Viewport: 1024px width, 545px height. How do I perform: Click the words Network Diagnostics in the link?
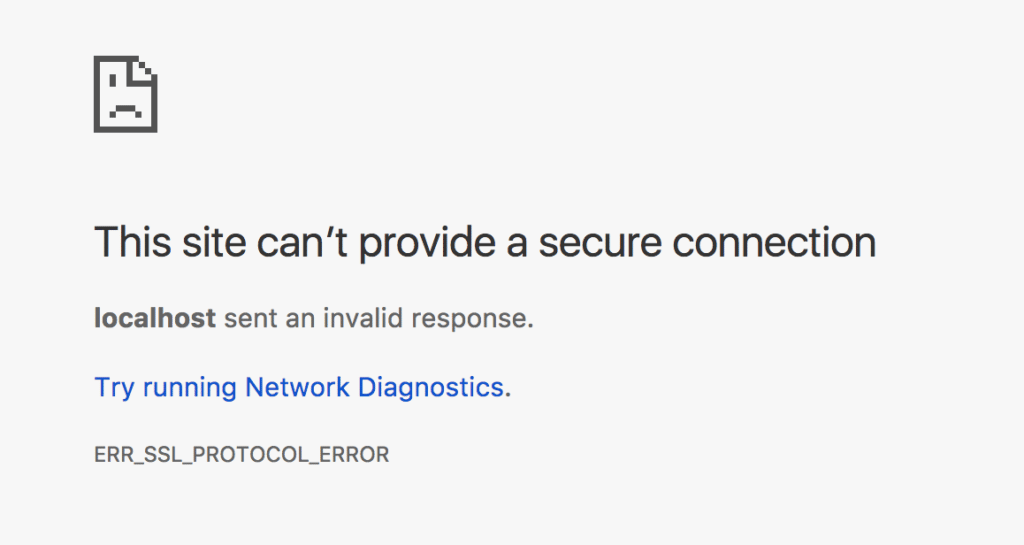(x=373, y=387)
